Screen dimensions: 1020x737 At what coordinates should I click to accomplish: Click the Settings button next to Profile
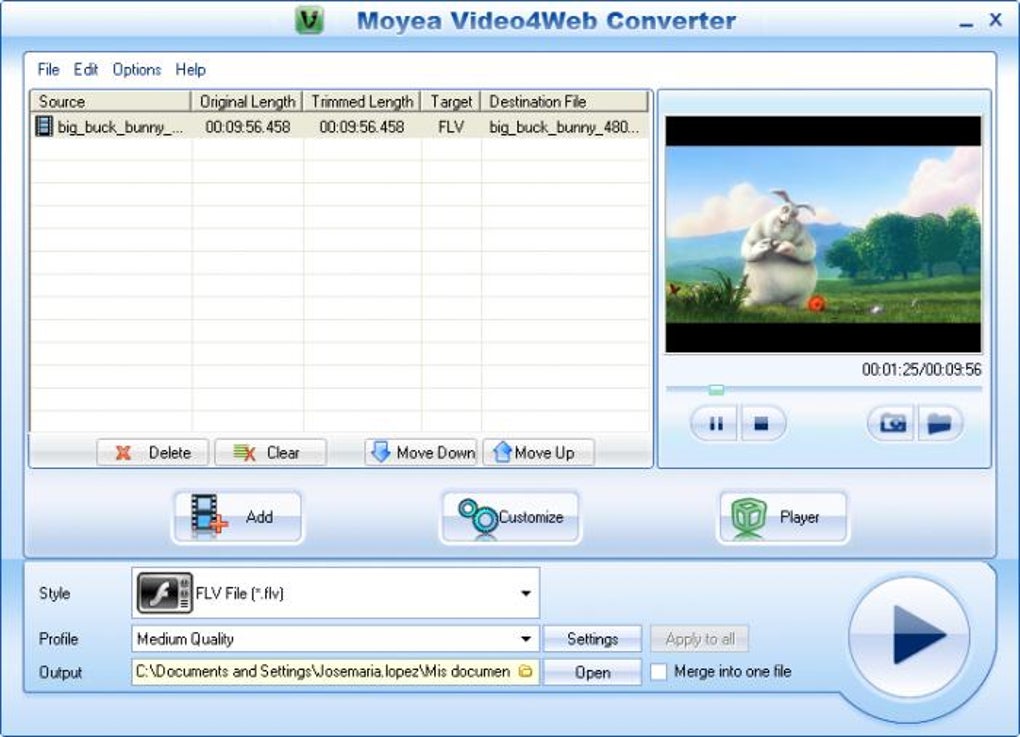592,638
